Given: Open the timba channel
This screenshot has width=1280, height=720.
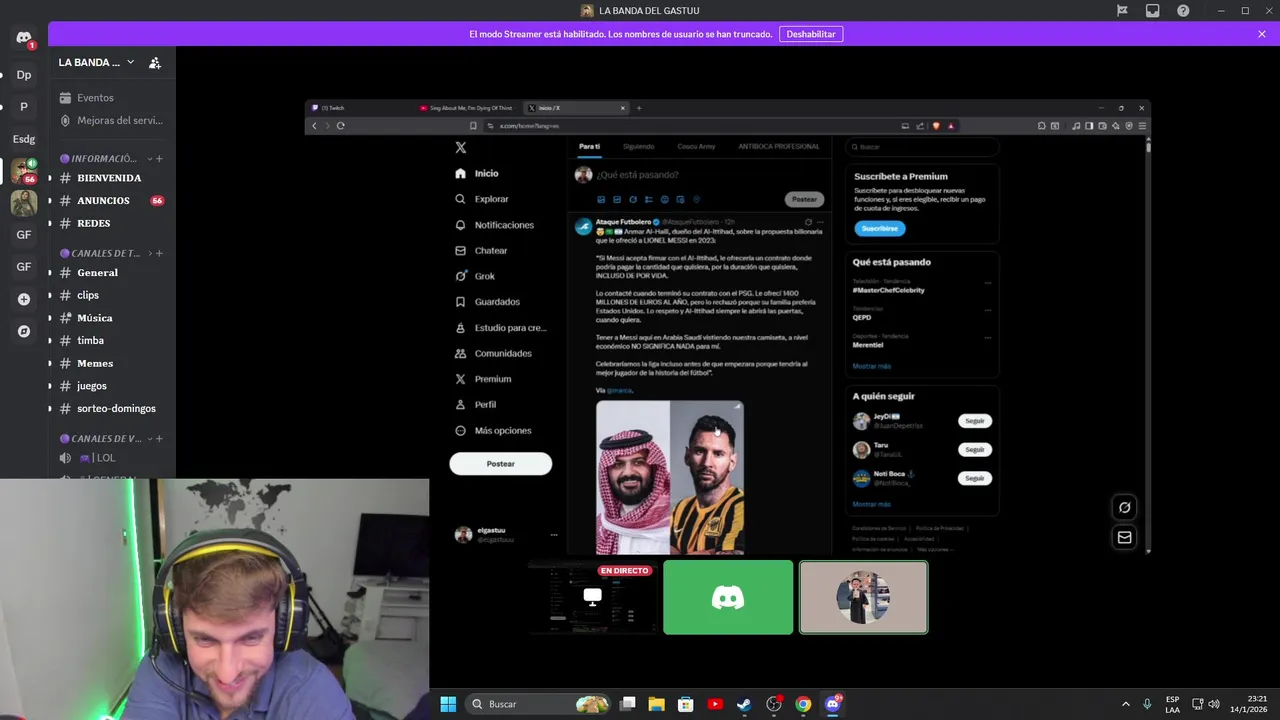Looking at the screenshot, I should (x=111, y=340).
